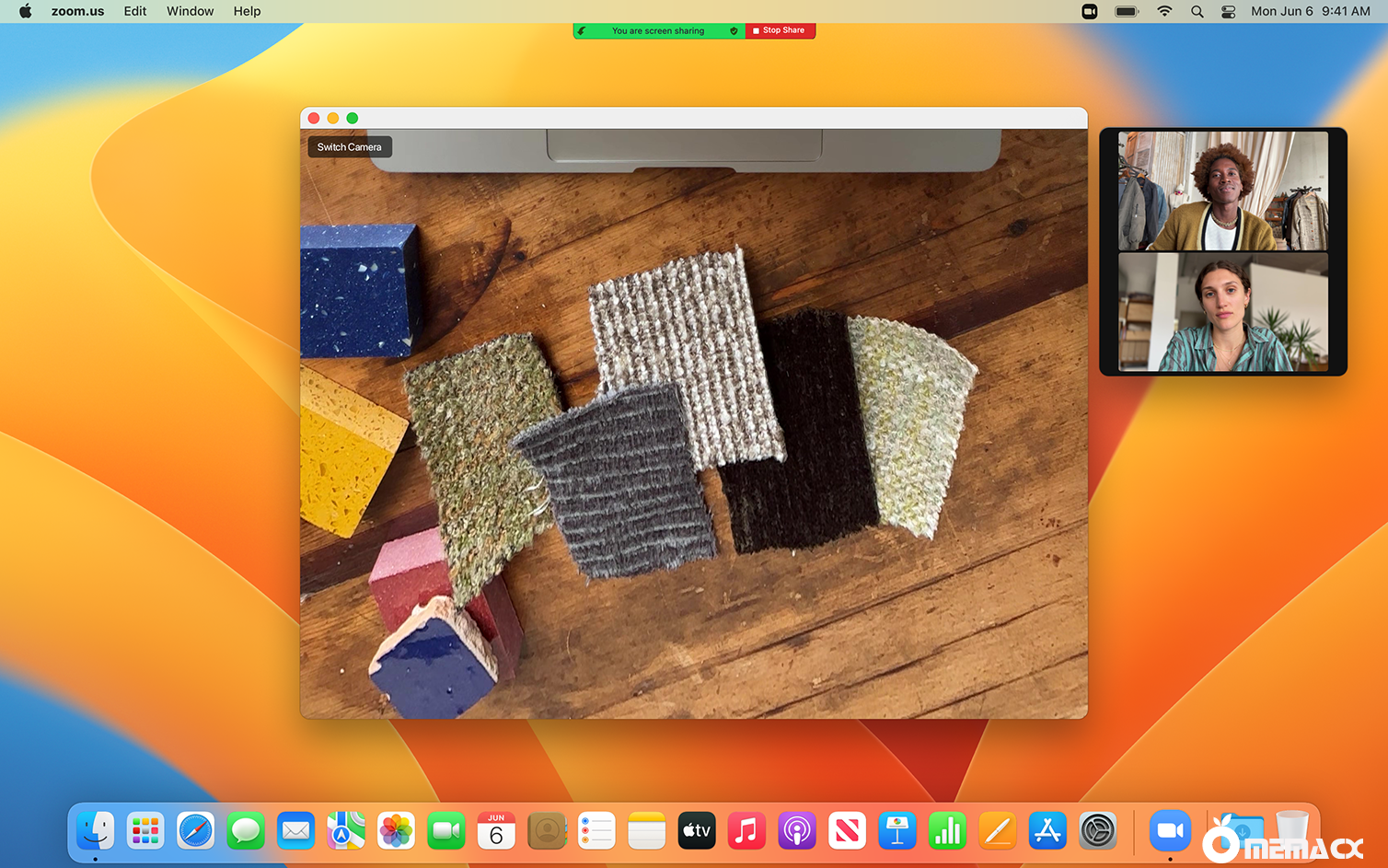
Task: Click the camera status icon in menu bar
Action: (x=1089, y=11)
